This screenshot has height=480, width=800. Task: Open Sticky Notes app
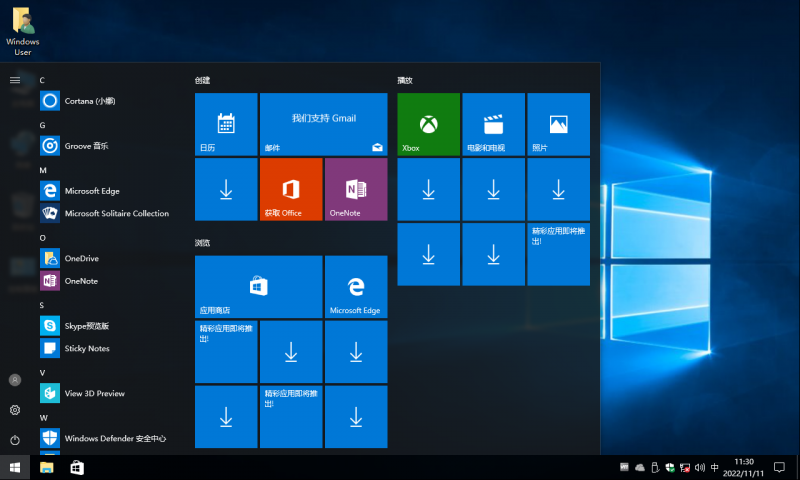click(x=110, y=348)
